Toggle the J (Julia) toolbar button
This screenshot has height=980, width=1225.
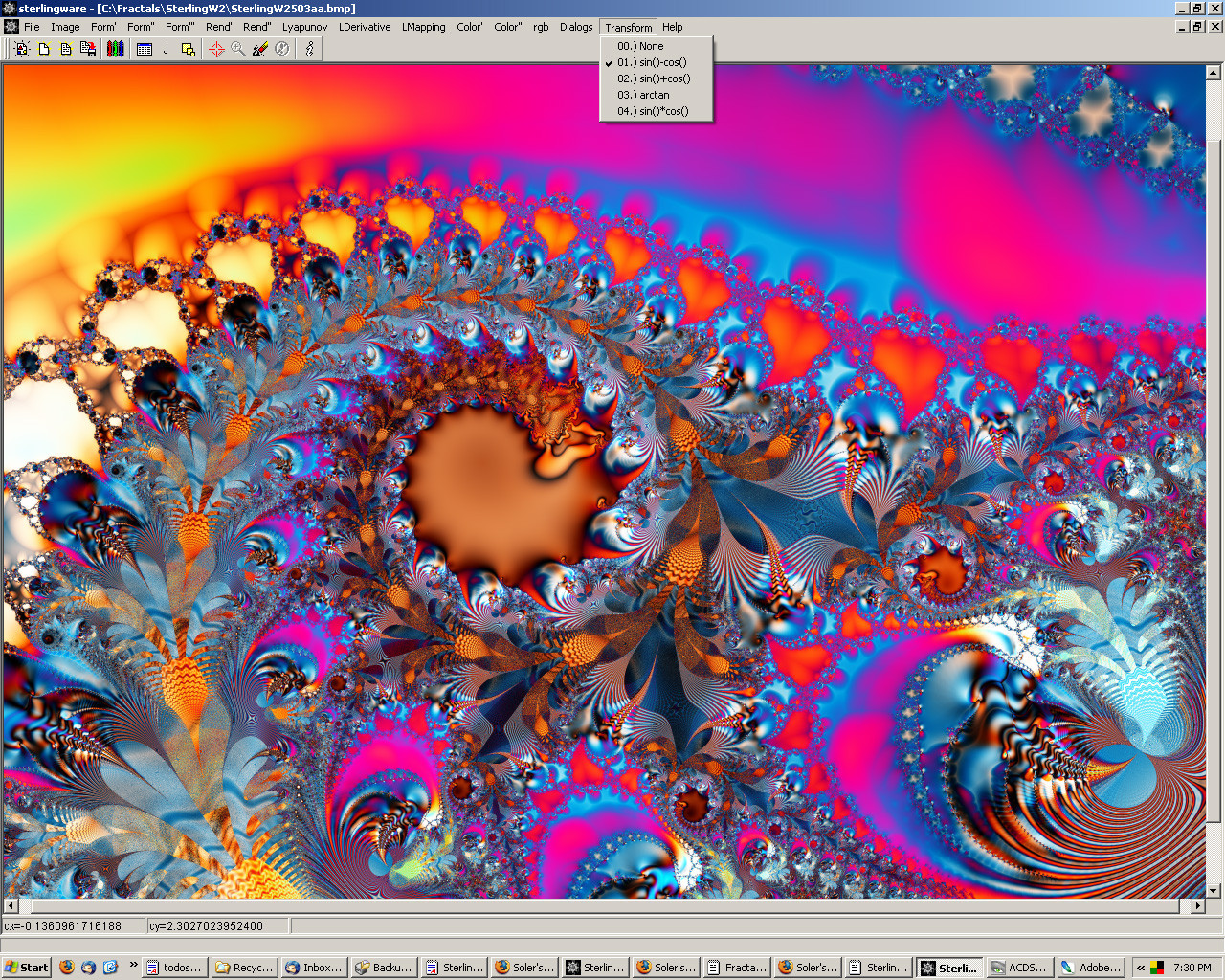167,49
